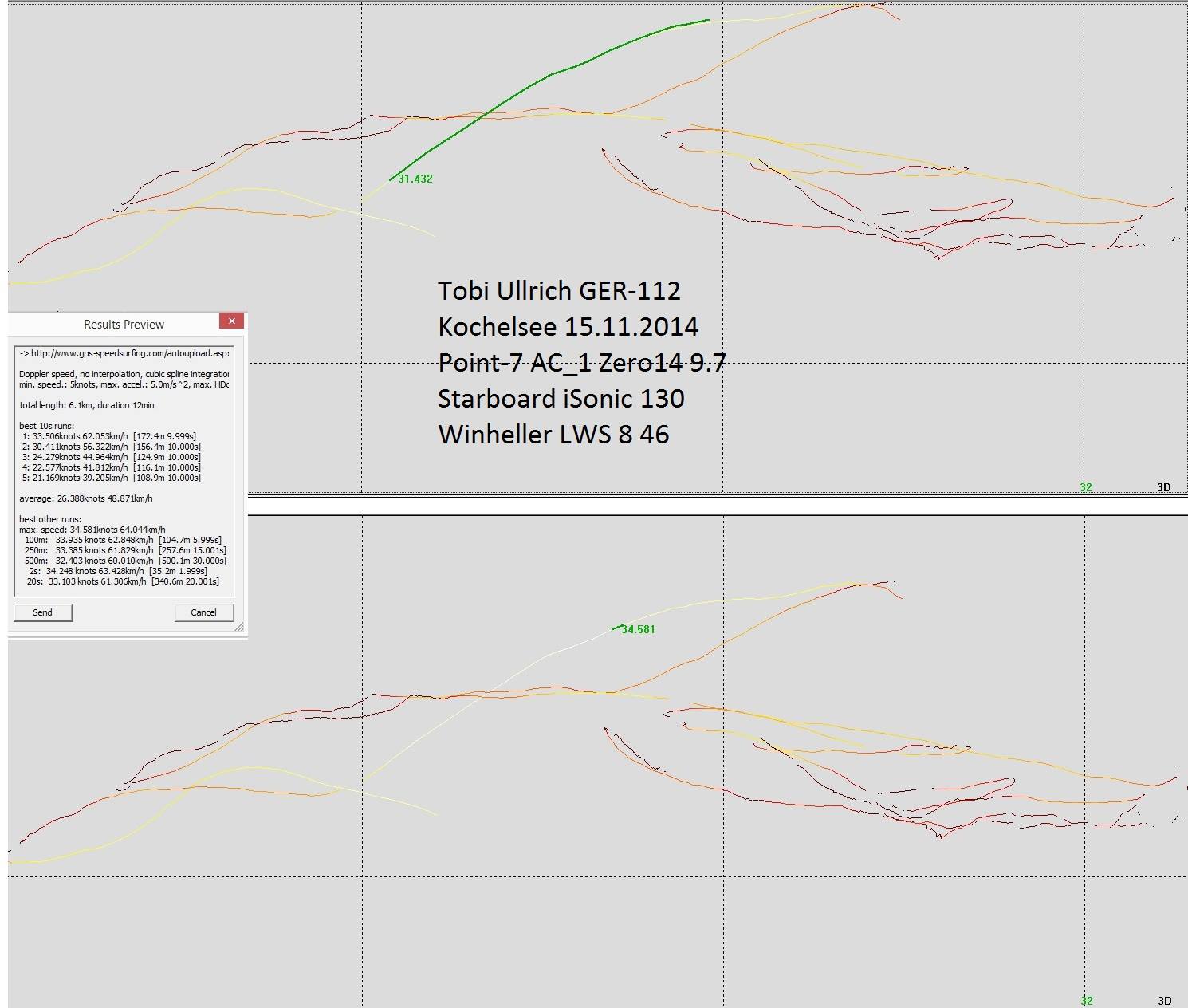The height and width of the screenshot is (1008, 1188).
Task: Click the highlighted green track segment in upper view
Action: (550, 76)
